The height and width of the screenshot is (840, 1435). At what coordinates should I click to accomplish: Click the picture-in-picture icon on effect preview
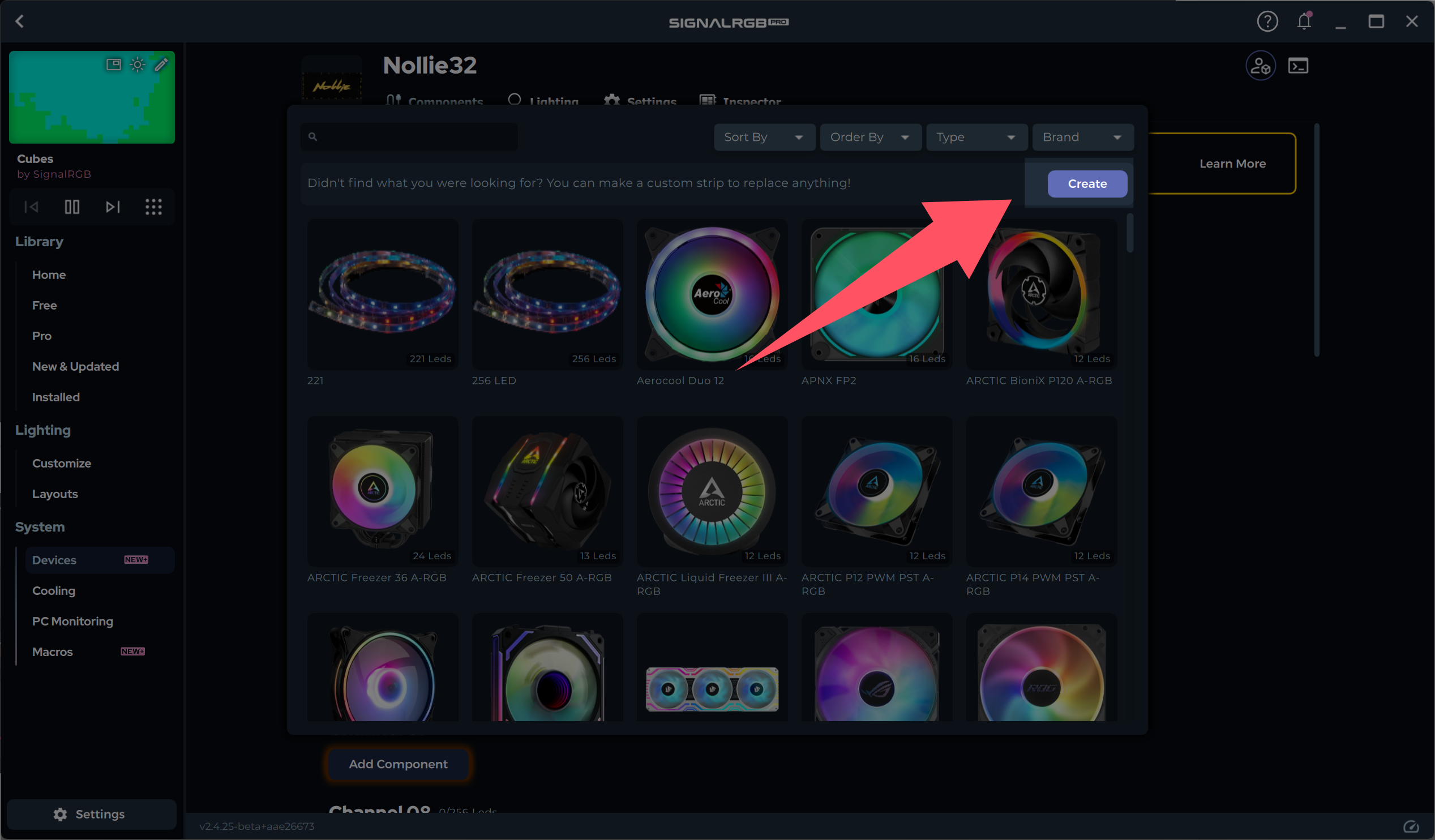tap(113, 65)
